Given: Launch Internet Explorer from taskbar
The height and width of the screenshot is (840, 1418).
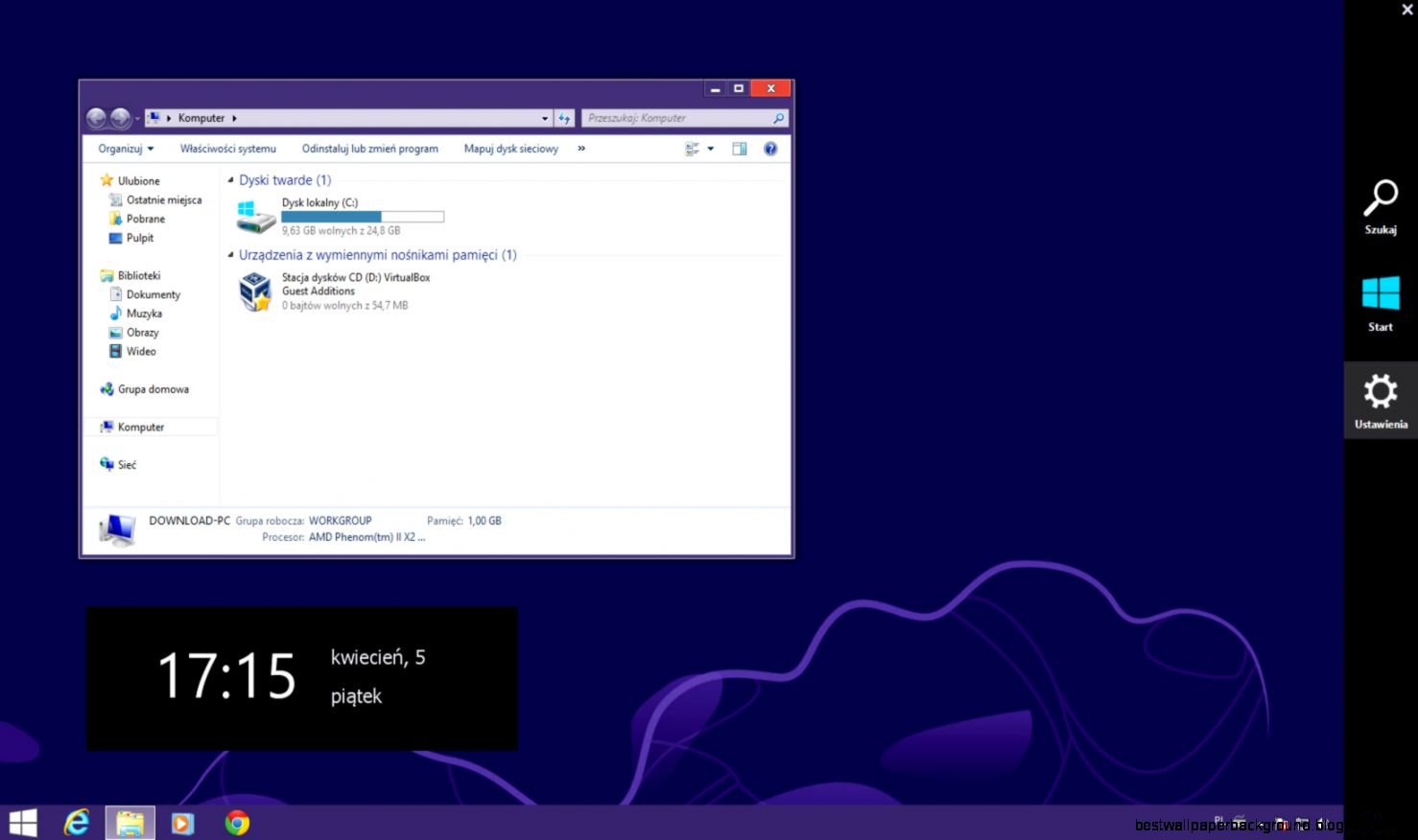Looking at the screenshot, I should [x=77, y=823].
